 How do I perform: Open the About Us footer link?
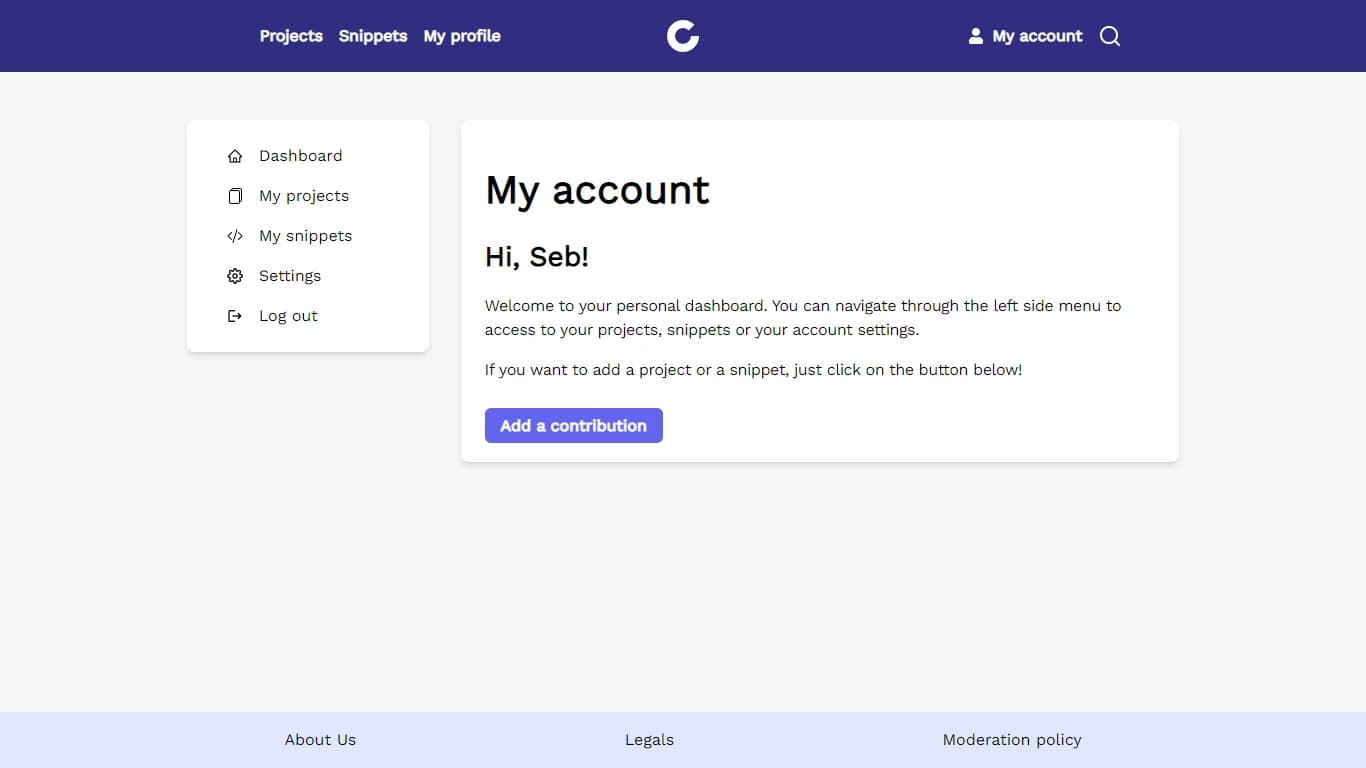click(x=320, y=740)
